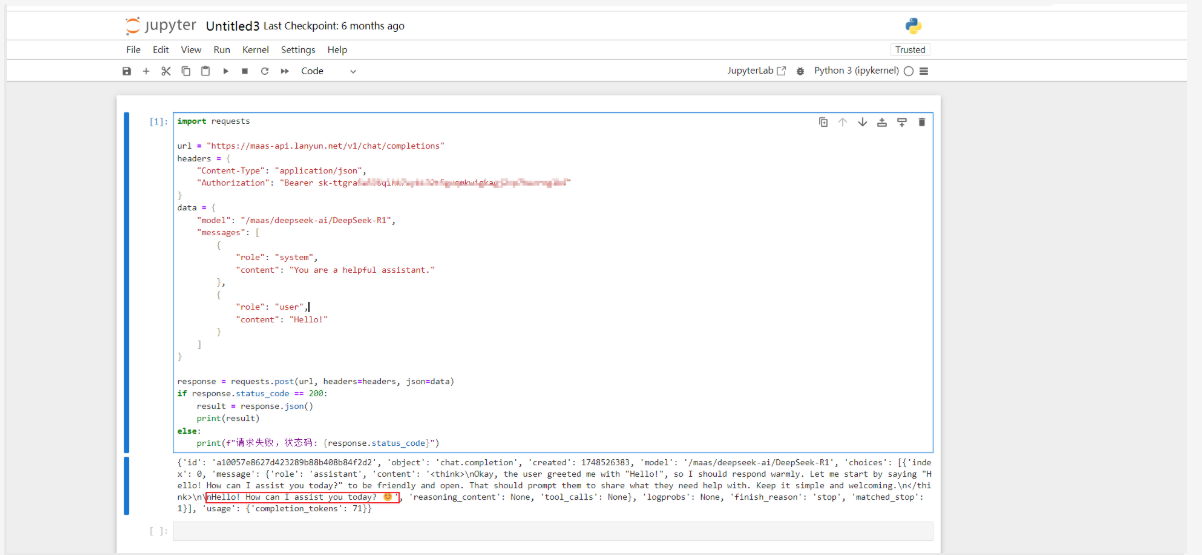Open the Settings menu

(298, 50)
